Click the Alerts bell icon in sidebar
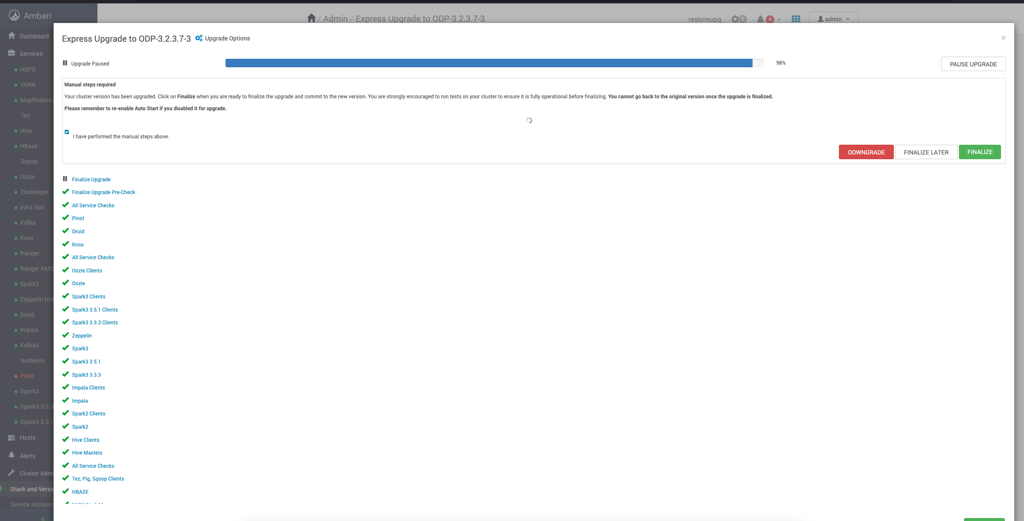The width and height of the screenshot is (1024, 521). (x=12, y=455)
